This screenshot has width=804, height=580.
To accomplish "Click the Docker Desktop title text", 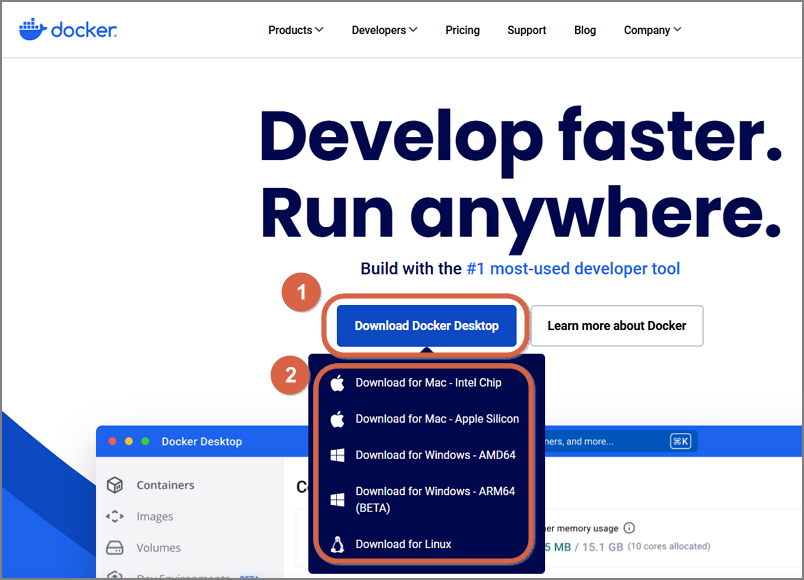I will click(202, 442).
